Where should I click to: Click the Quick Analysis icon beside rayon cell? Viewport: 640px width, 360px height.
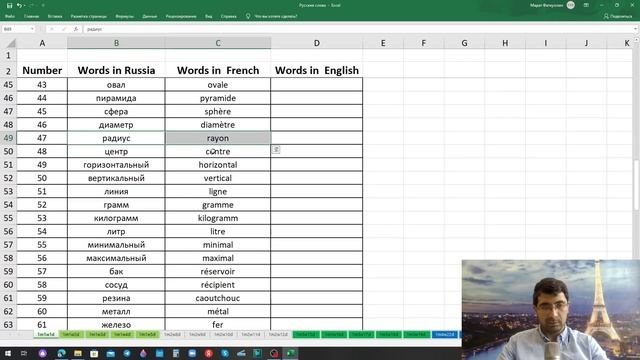point(276,149)
